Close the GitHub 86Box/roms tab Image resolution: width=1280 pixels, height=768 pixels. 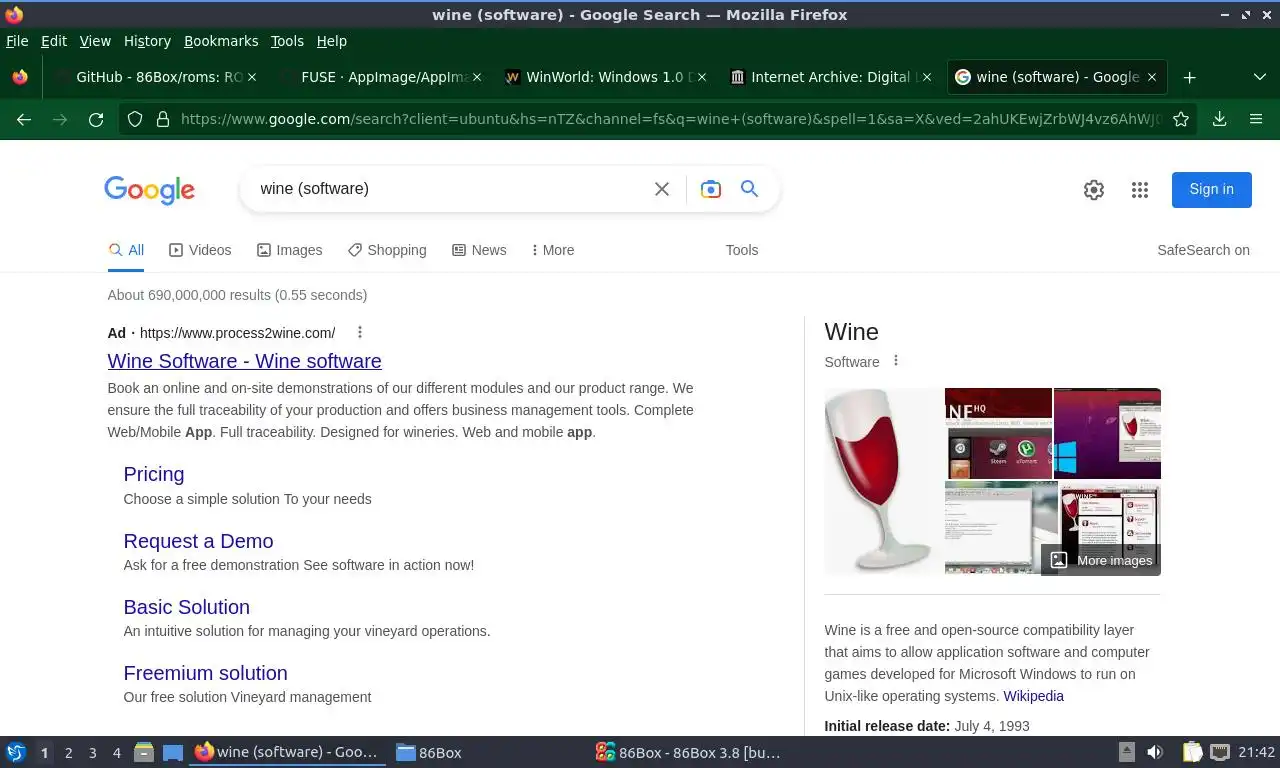(x=252, y=77)
